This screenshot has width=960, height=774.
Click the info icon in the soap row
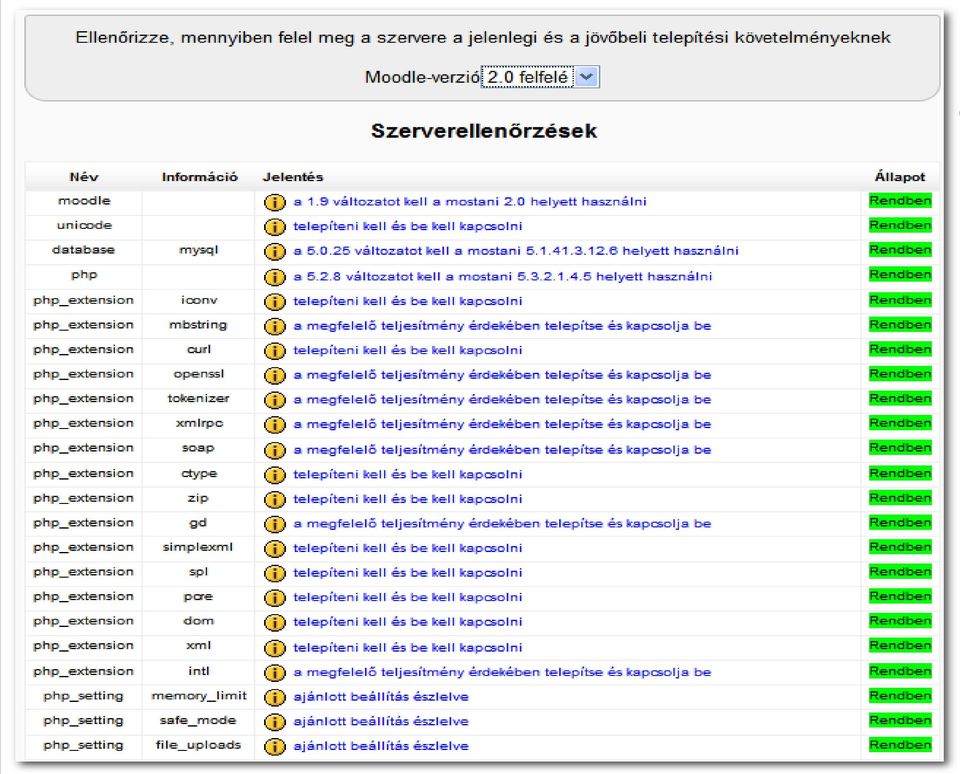pos(274,450)
